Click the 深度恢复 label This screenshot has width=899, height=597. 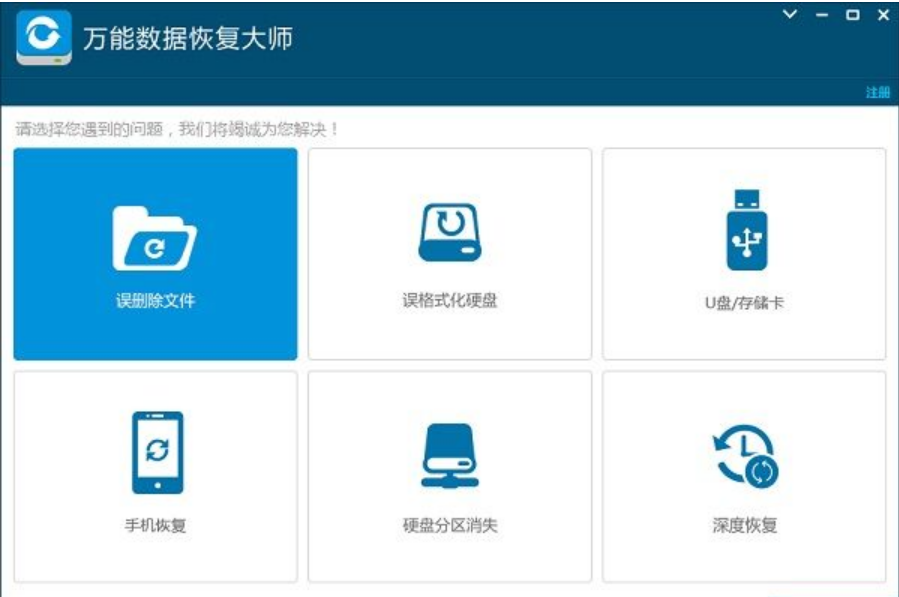[744, 525]
